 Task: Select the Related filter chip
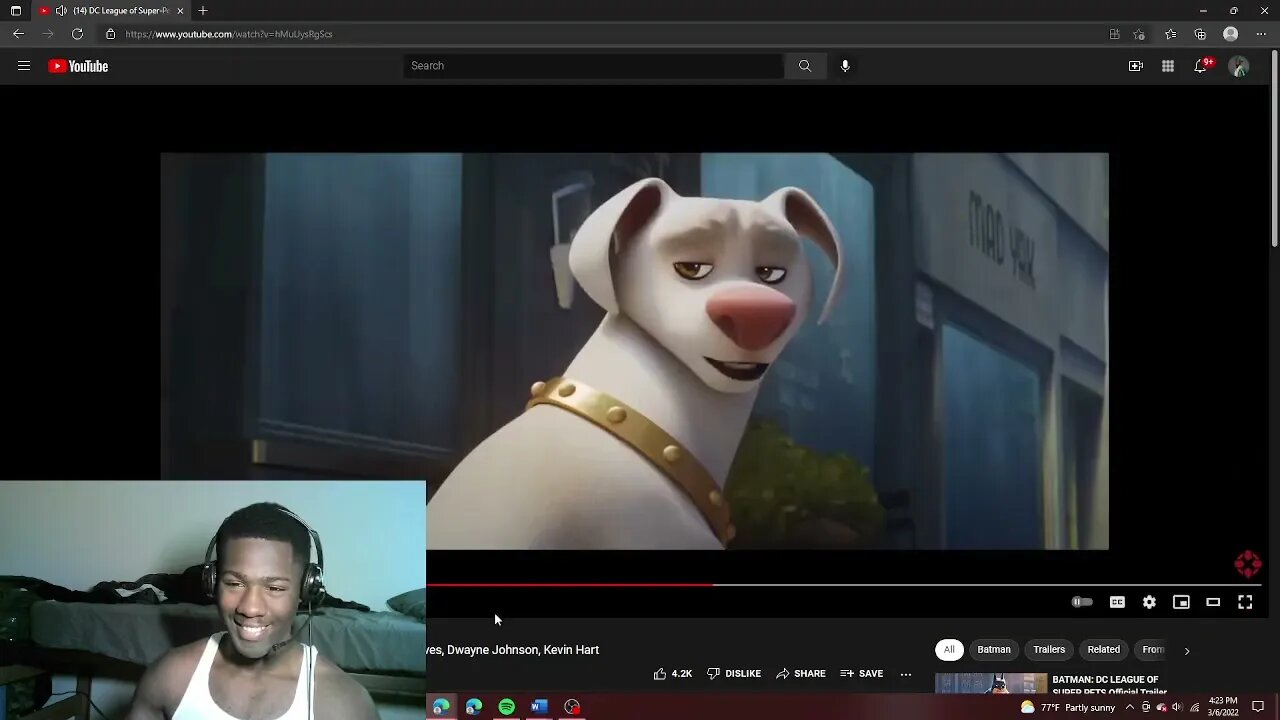(x=1104, y=650)
